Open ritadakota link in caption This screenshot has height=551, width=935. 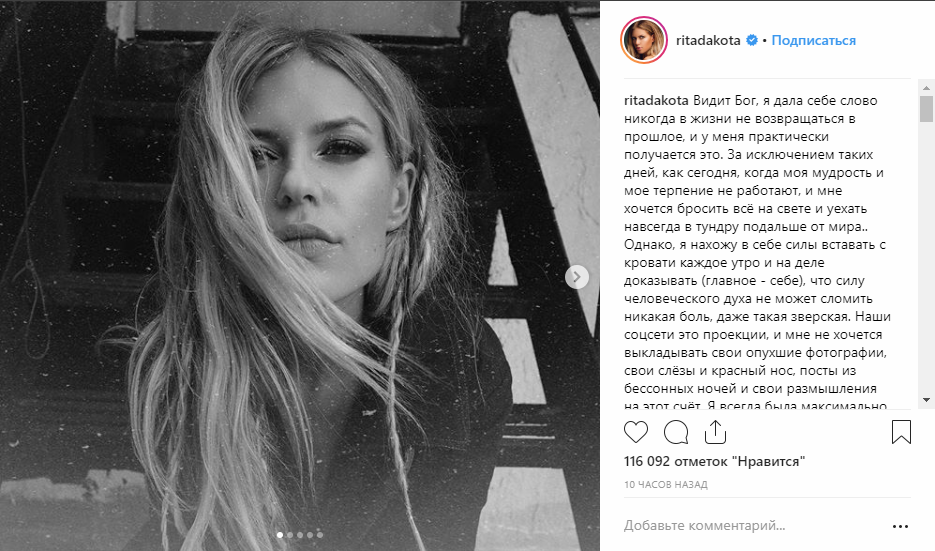656,100
